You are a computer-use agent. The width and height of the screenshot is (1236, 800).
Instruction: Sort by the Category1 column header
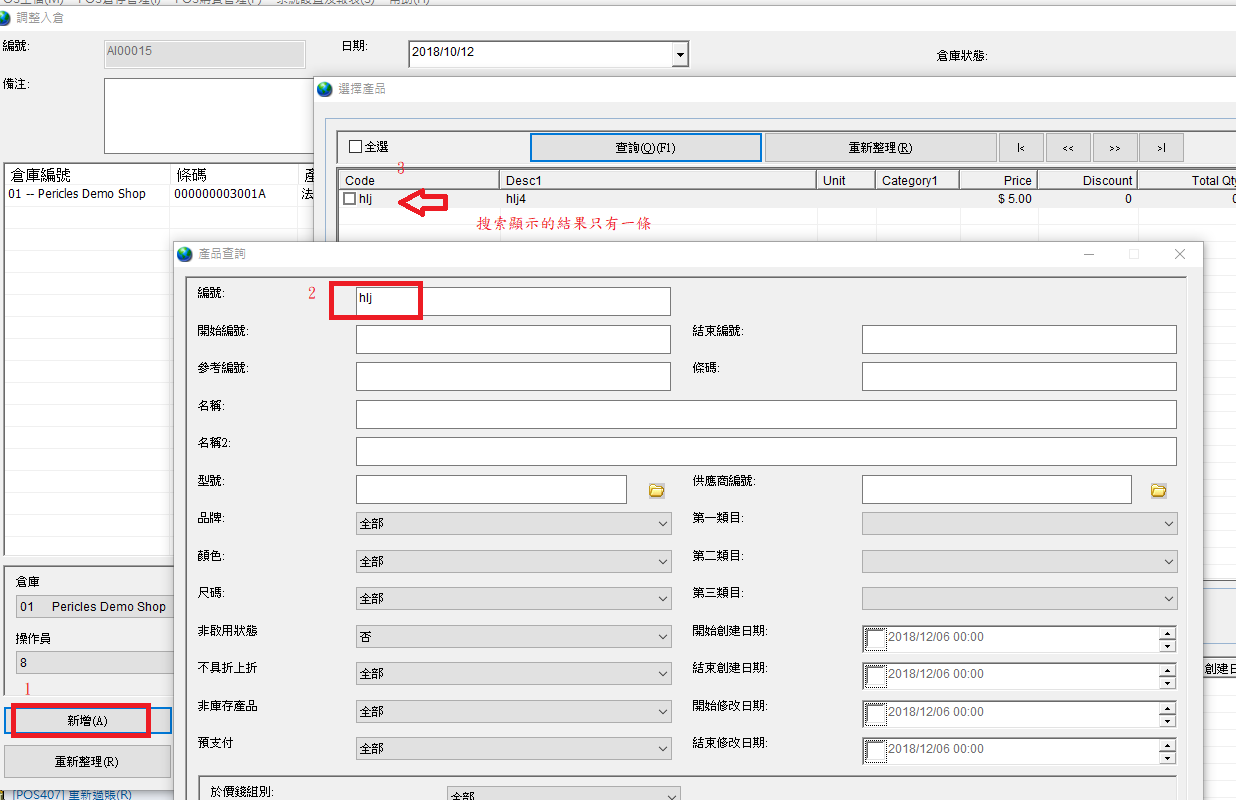(917, 180)
